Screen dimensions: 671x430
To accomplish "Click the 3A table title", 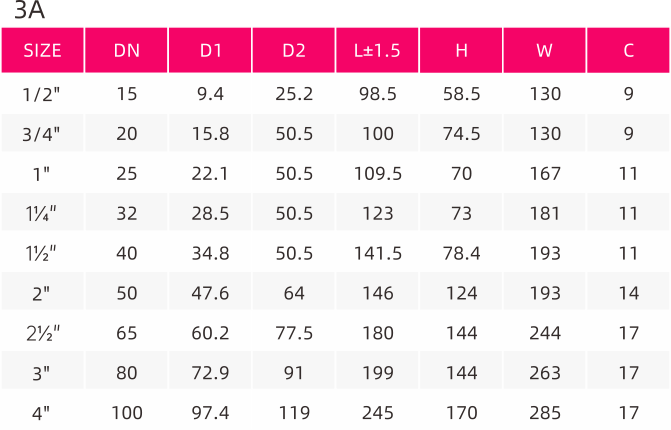I will click(29, 10).
